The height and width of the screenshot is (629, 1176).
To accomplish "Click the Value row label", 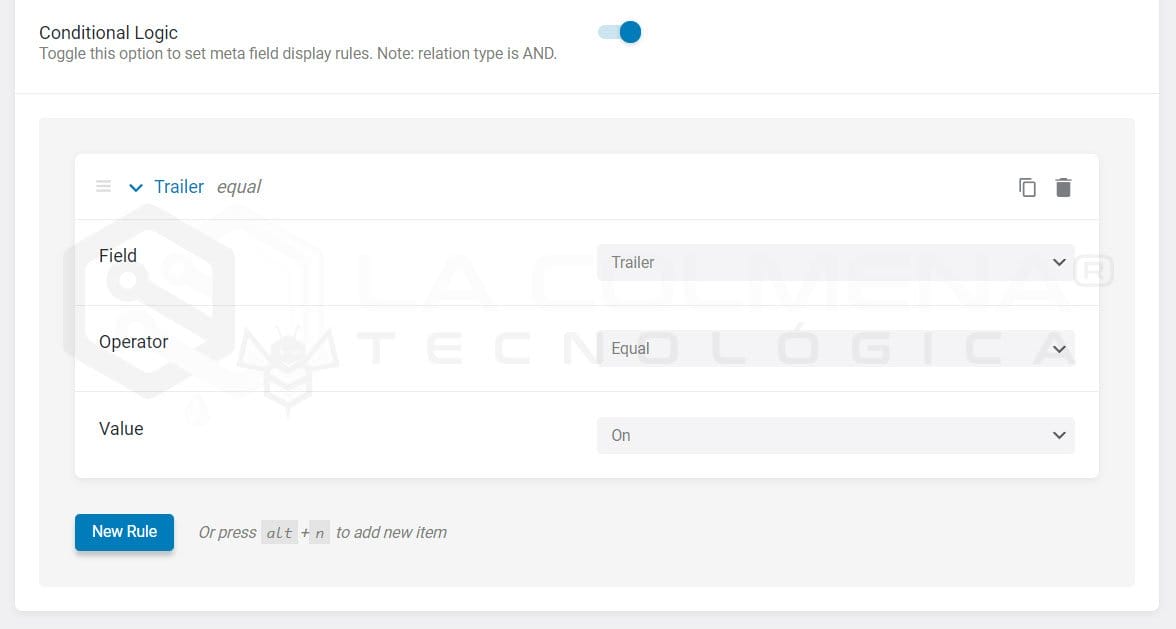I will (x=121, y=428).
